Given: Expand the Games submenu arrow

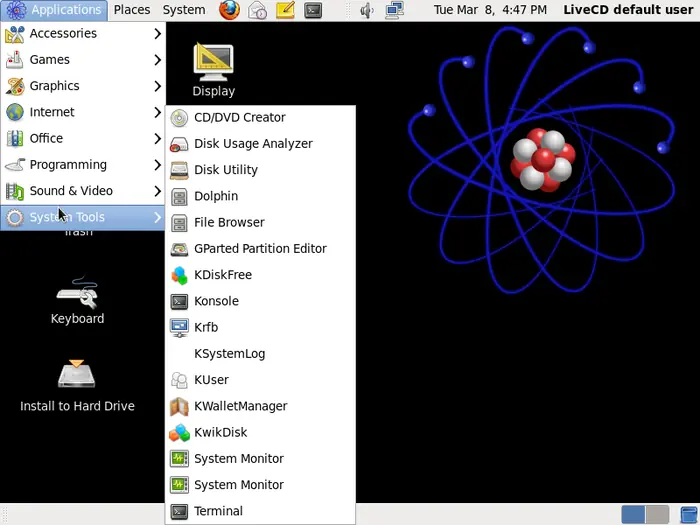Looking at the screenshot, I should tap(157, 60).
